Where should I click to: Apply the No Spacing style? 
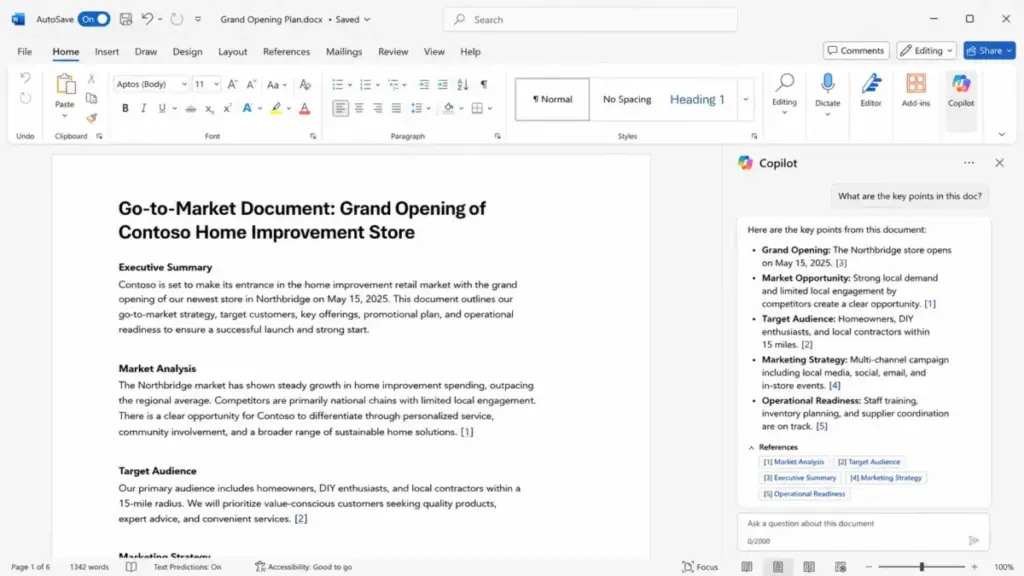coord(627,99)
